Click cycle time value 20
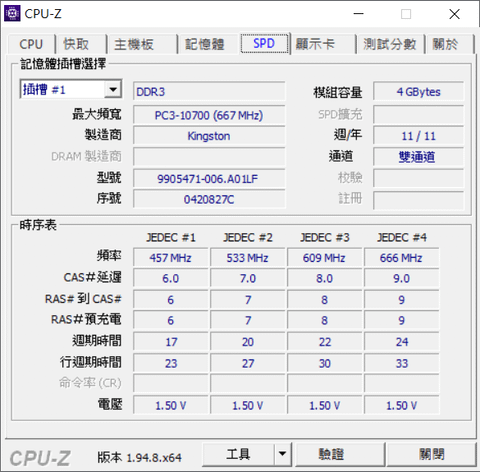 point(248,342)
